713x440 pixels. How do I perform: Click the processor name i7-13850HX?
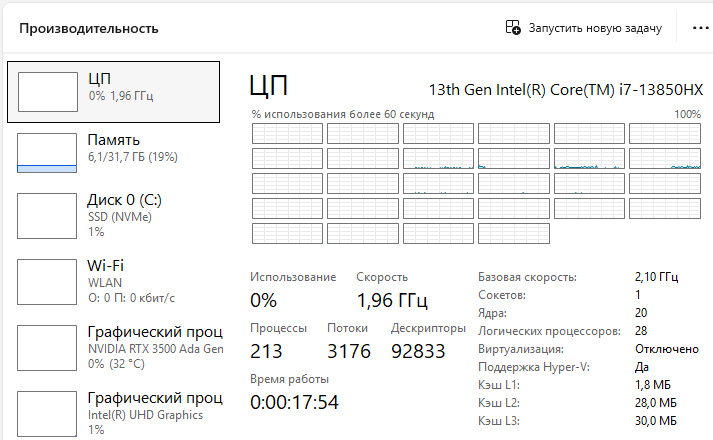coord(566,90)
